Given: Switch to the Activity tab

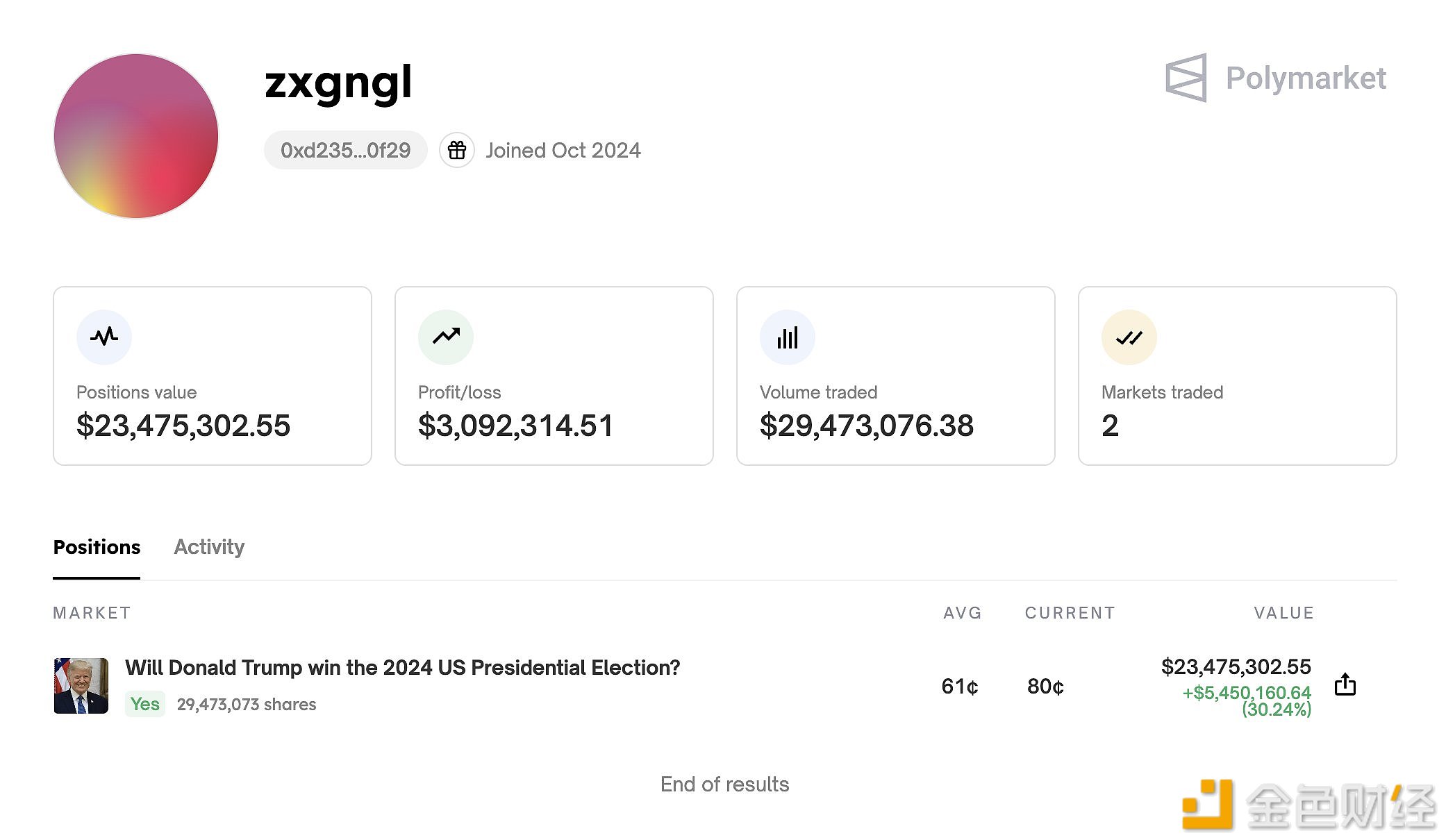Looking at the screenshot, I should click(209, 547).
